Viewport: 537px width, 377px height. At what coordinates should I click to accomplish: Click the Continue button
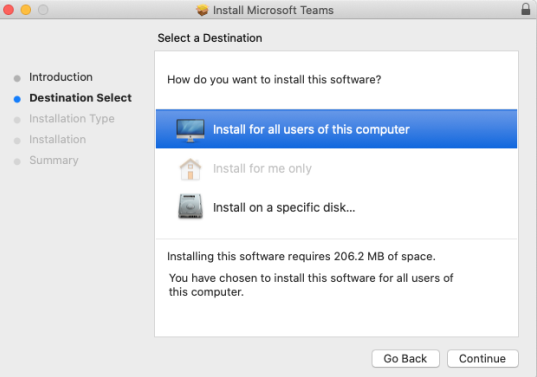483,359
